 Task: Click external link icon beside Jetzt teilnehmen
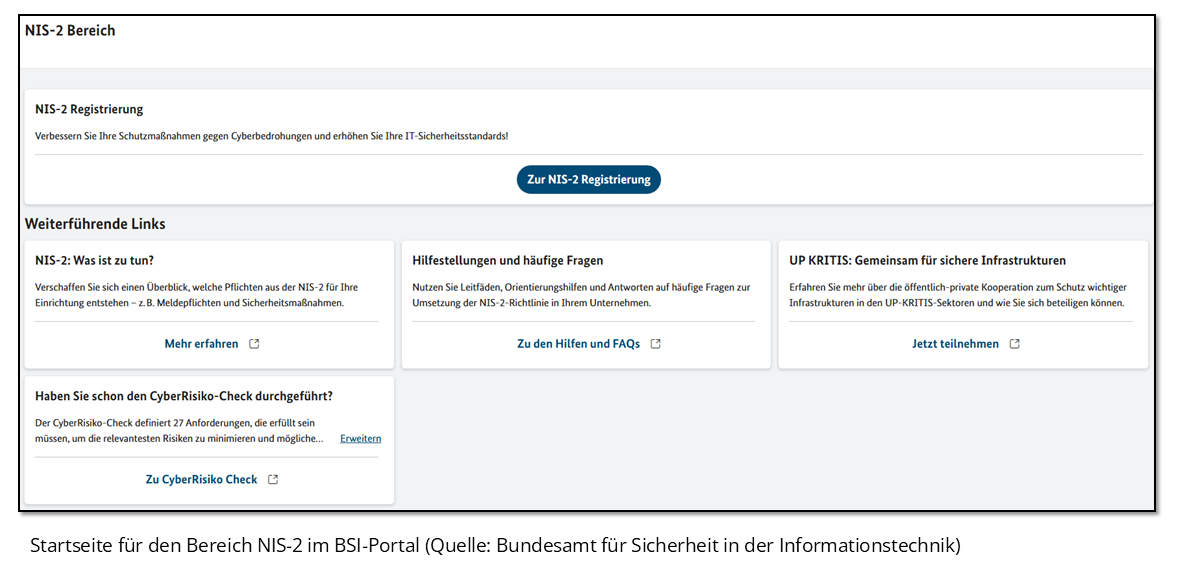pos(1014,344)
